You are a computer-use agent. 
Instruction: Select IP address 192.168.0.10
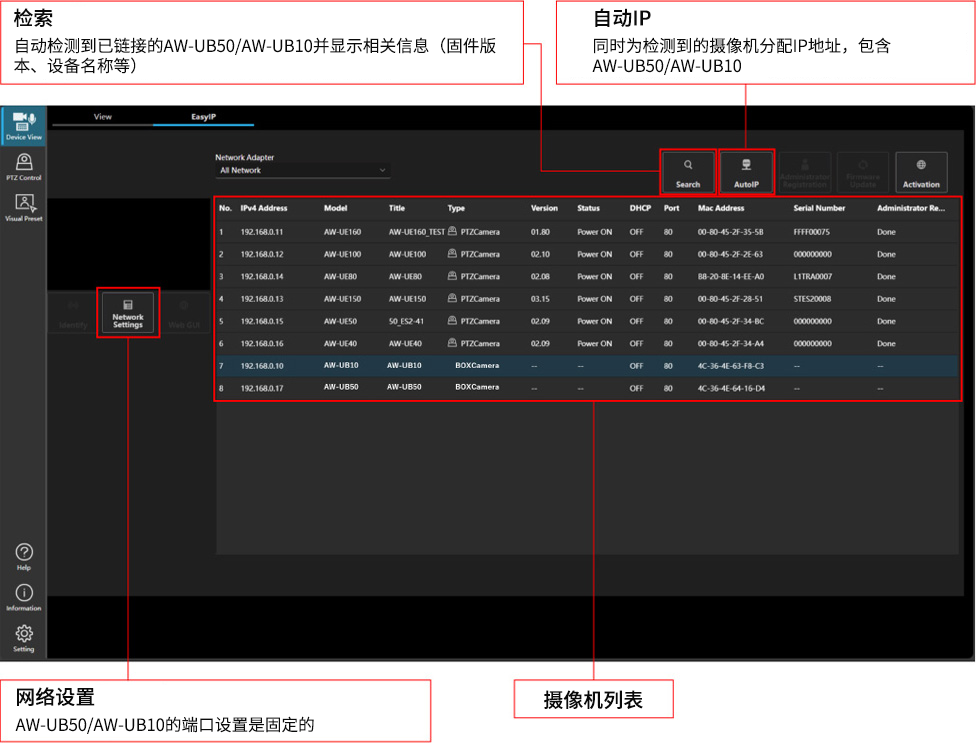[x=262, y=366]
